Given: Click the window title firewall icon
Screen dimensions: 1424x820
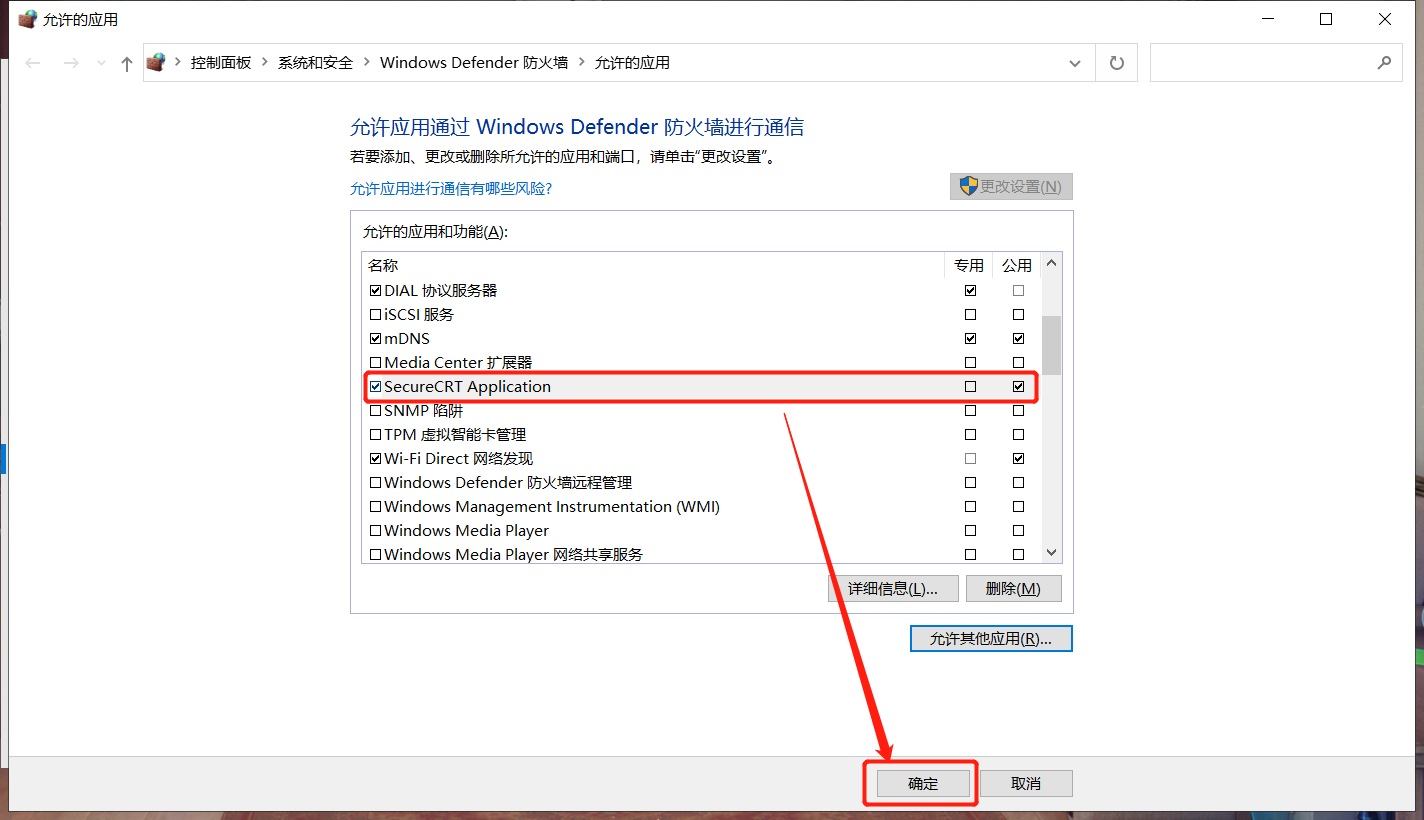Looking at the screenshot, I should point(27,19).
